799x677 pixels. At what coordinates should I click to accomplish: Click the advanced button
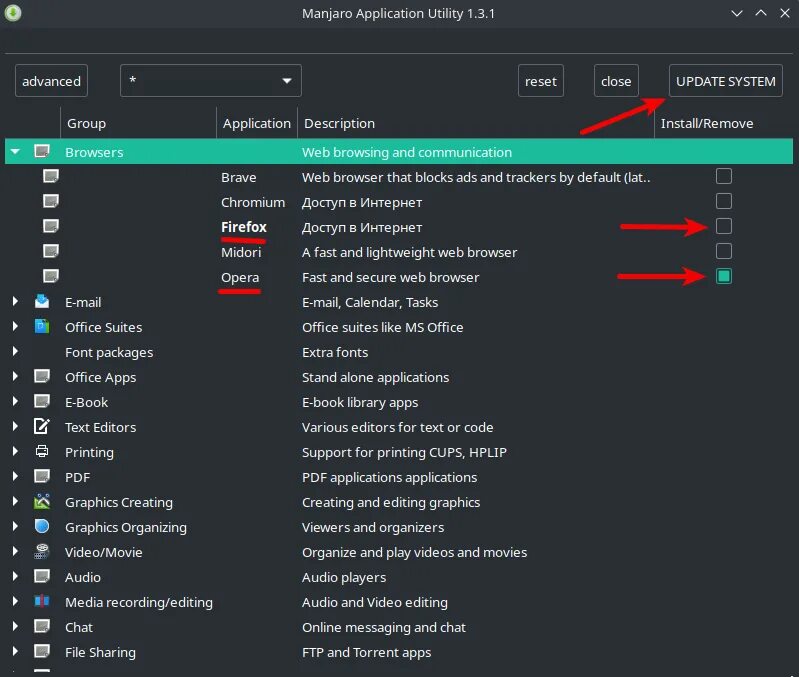(x=51, y=81)
